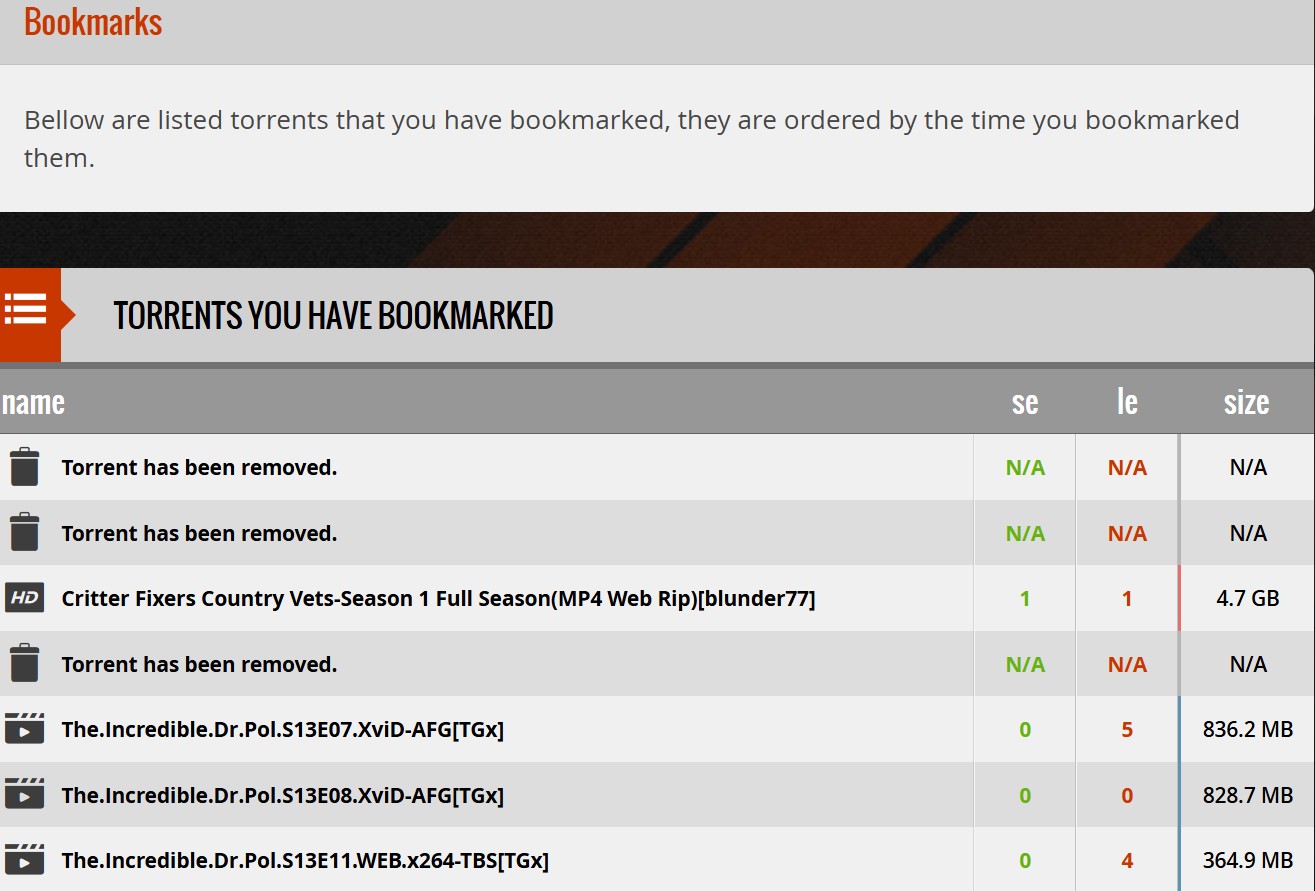Click the video clapper icon for Dr.Pol S13E07
The image size is (1315, 891).
[x=24, y=729]
